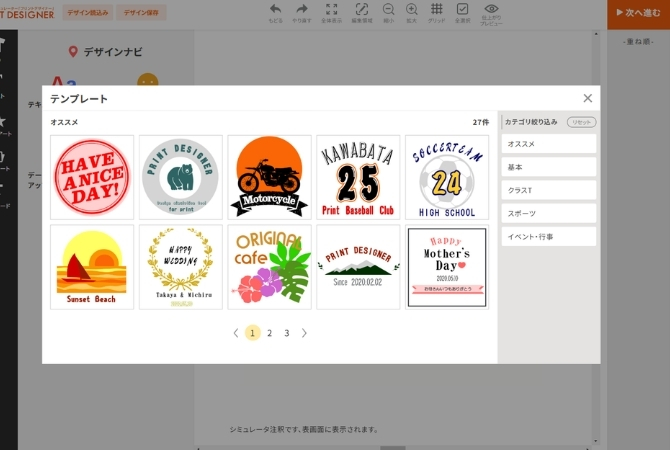Pick the Kawabata 25 baseball template
Viewport: 670px width, 450px height.
point(358,176)
